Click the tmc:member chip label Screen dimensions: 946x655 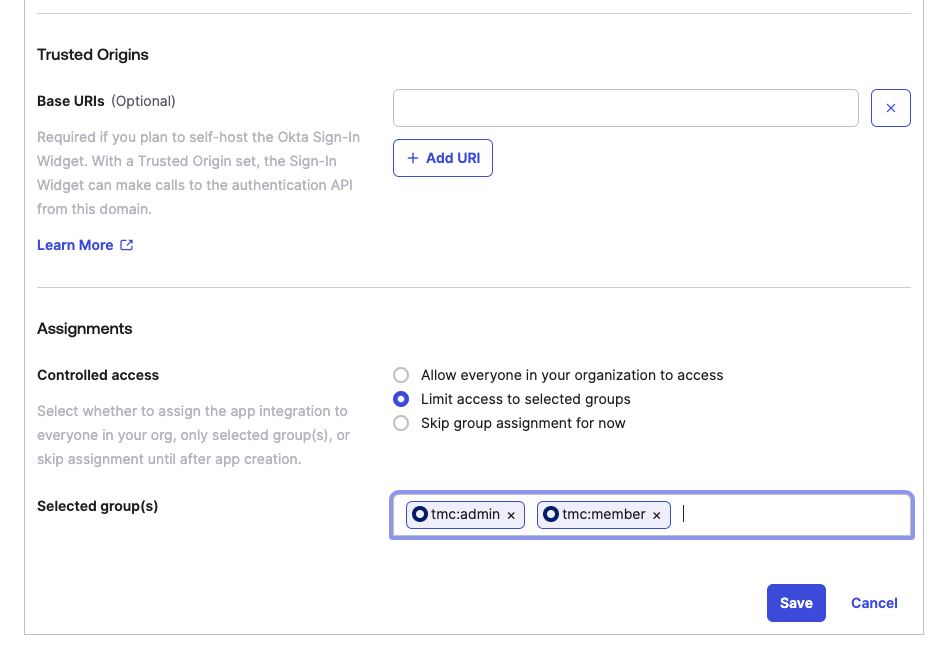pyautogui.click(x=604, y=514)
